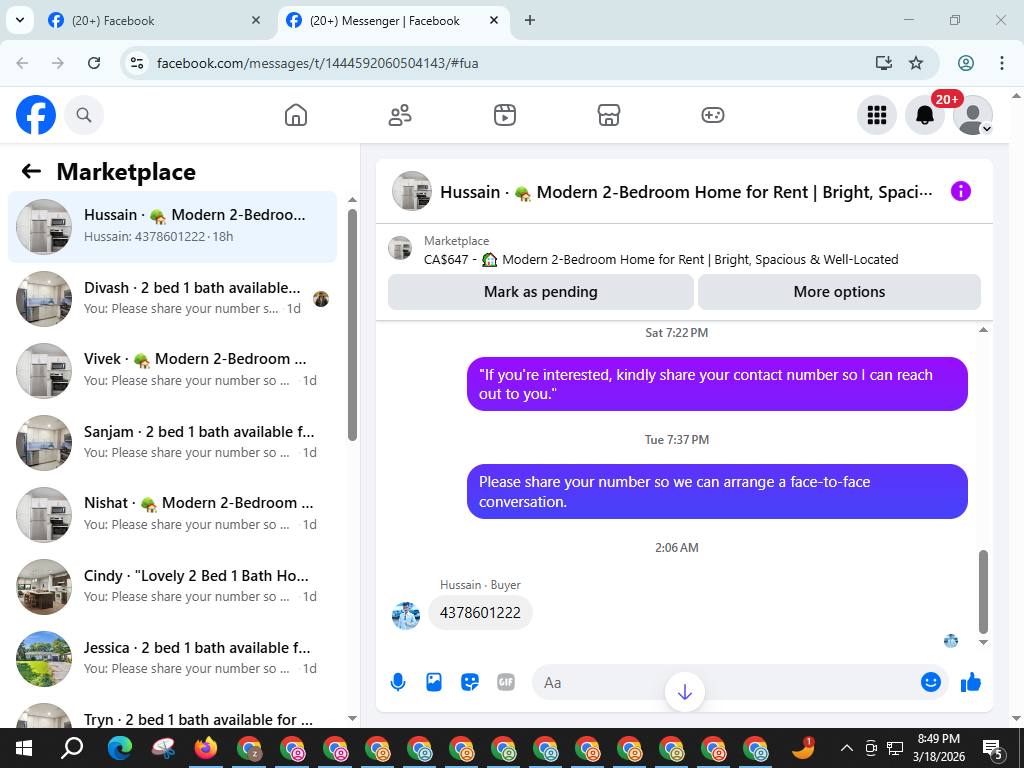Choose a sticker icon
Screen dimensions: 1024x768
470,682
